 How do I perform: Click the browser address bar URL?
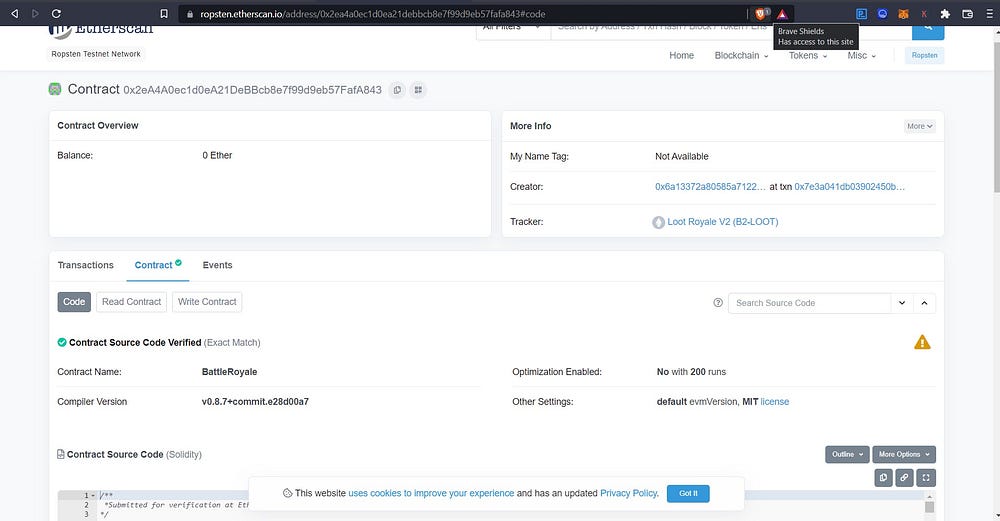tap(372, 13)
